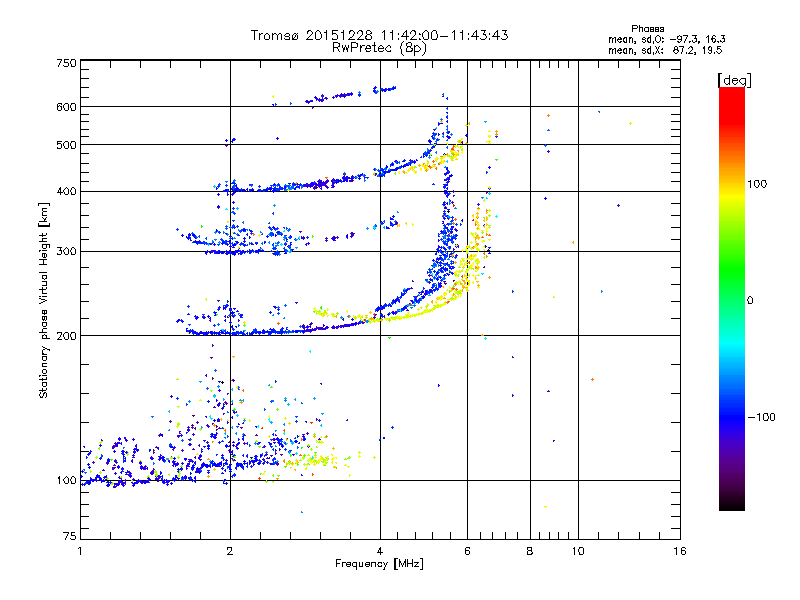Screen dimensions: 800x600
Task: Click the colorbar tick label '-100'
Action: 761,417
